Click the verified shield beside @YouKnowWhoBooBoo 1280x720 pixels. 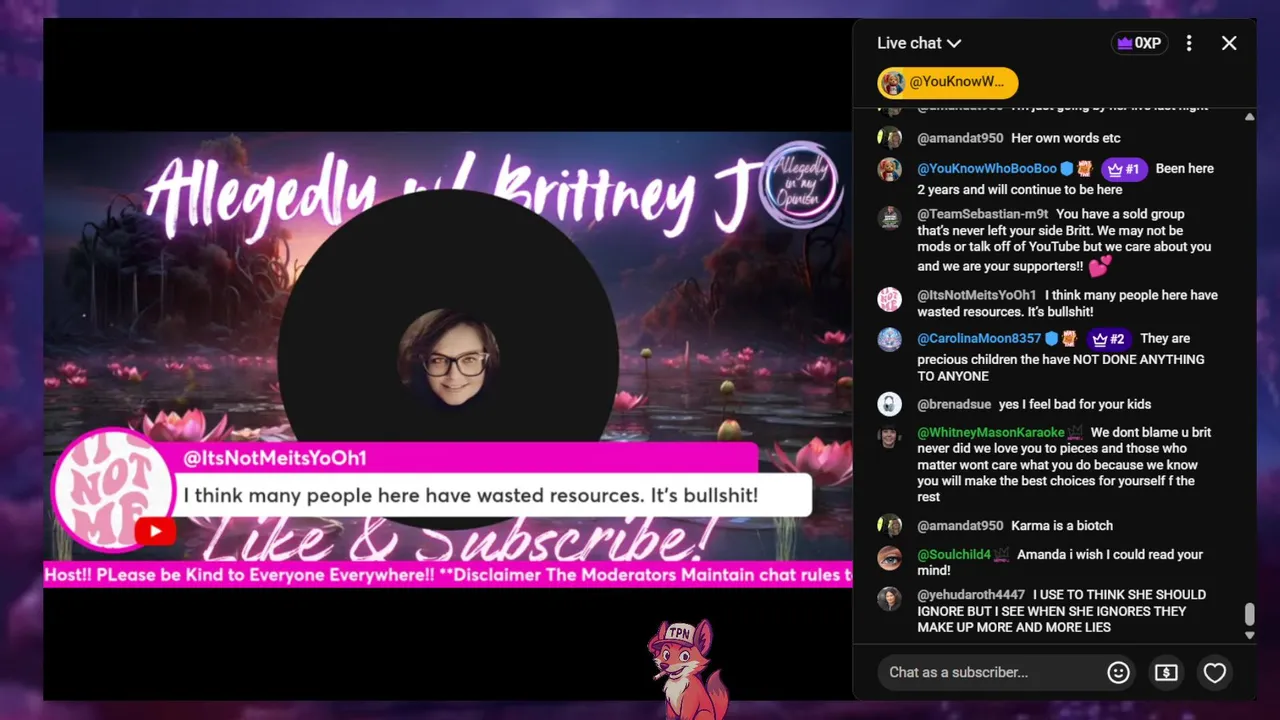click(x=1067, y=169)
